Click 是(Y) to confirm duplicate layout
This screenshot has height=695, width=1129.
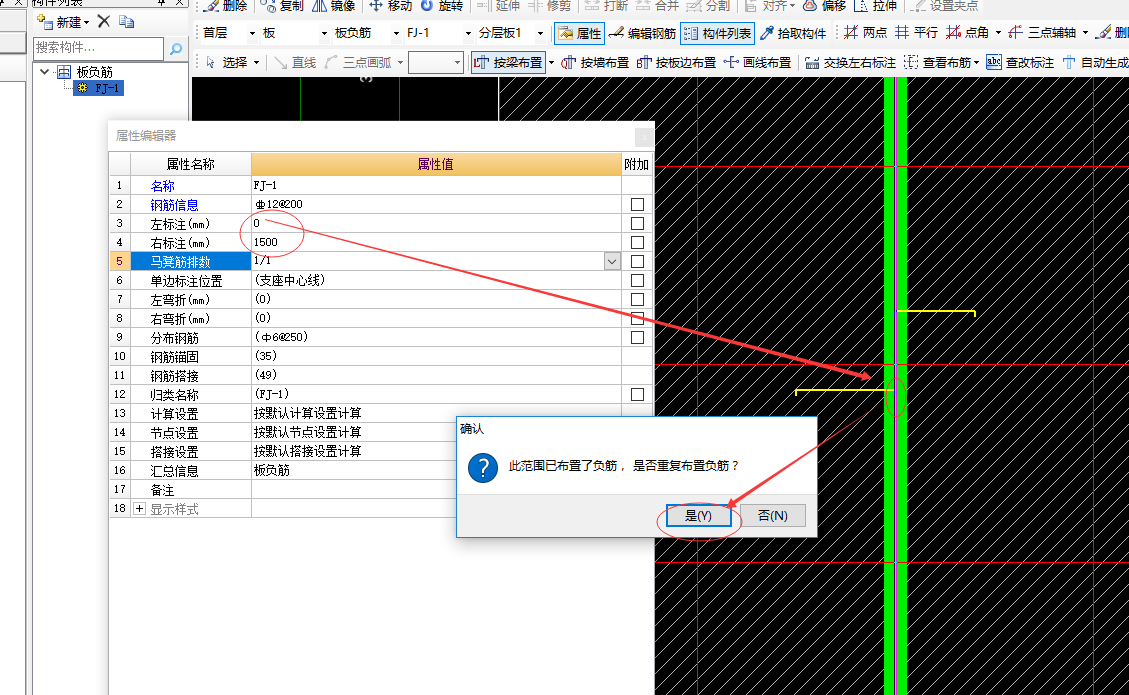[698, 516]
